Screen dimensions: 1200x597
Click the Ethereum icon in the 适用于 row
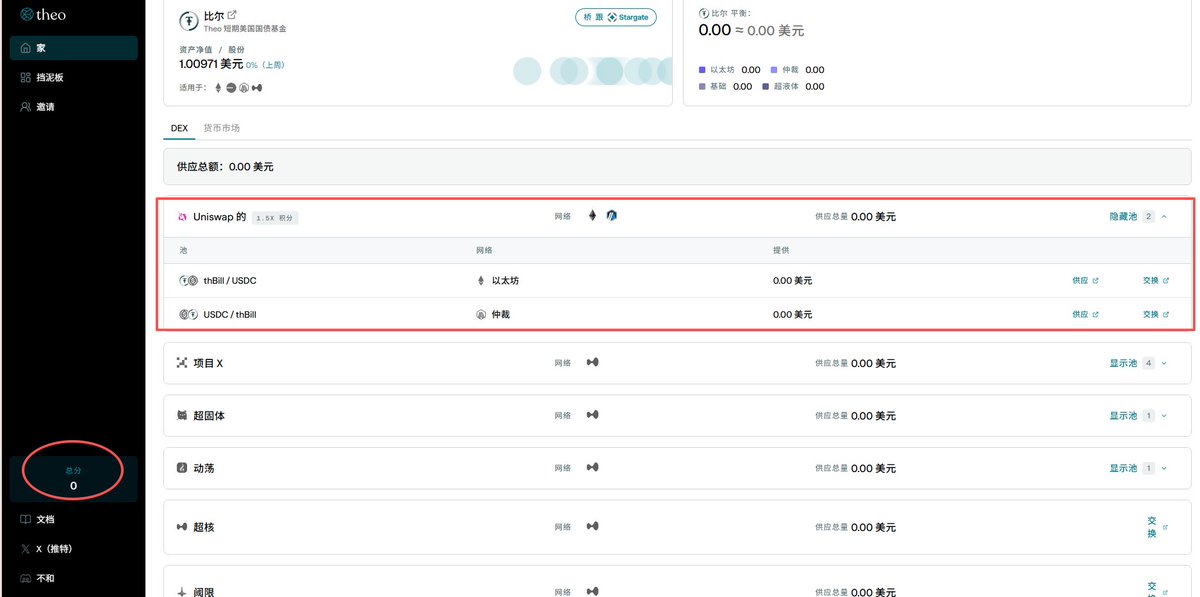click(218, 87)
